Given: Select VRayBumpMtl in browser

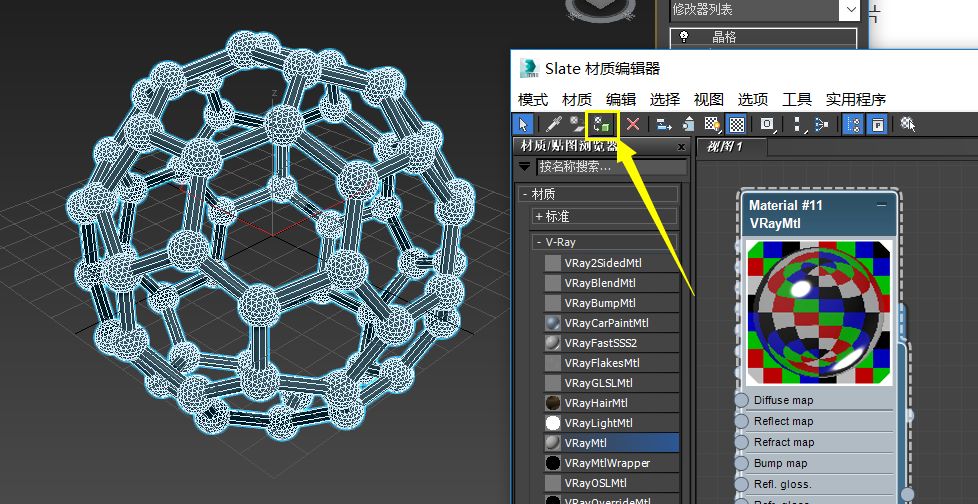Looking at the screenshot, I should pos(611,303).
